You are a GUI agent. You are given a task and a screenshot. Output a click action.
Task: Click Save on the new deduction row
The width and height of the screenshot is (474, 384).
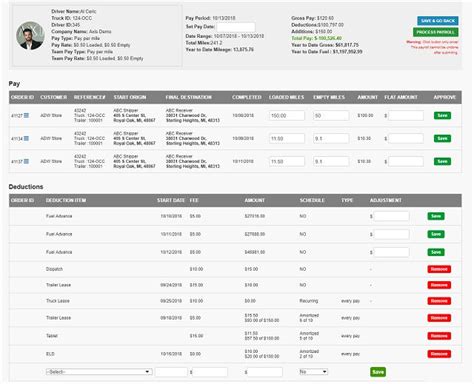point(378,372)
